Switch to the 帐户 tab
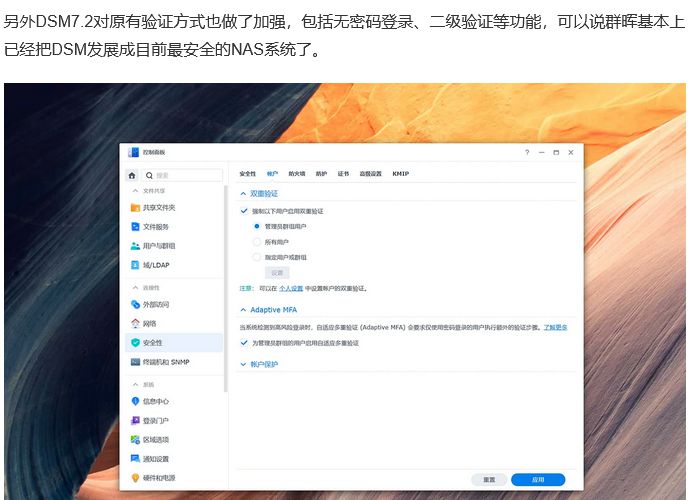Screen dimensions: 689x500 coord(272,174)
